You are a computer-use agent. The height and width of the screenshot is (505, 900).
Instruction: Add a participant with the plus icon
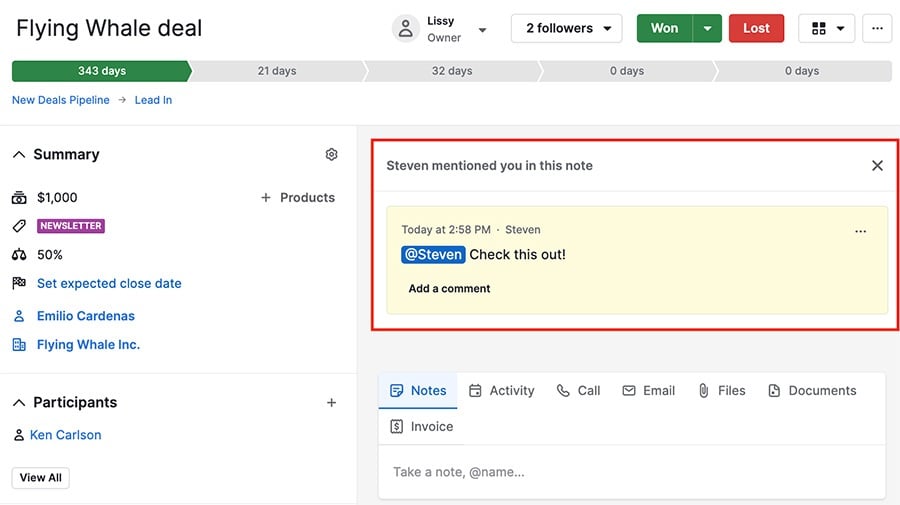331,403
